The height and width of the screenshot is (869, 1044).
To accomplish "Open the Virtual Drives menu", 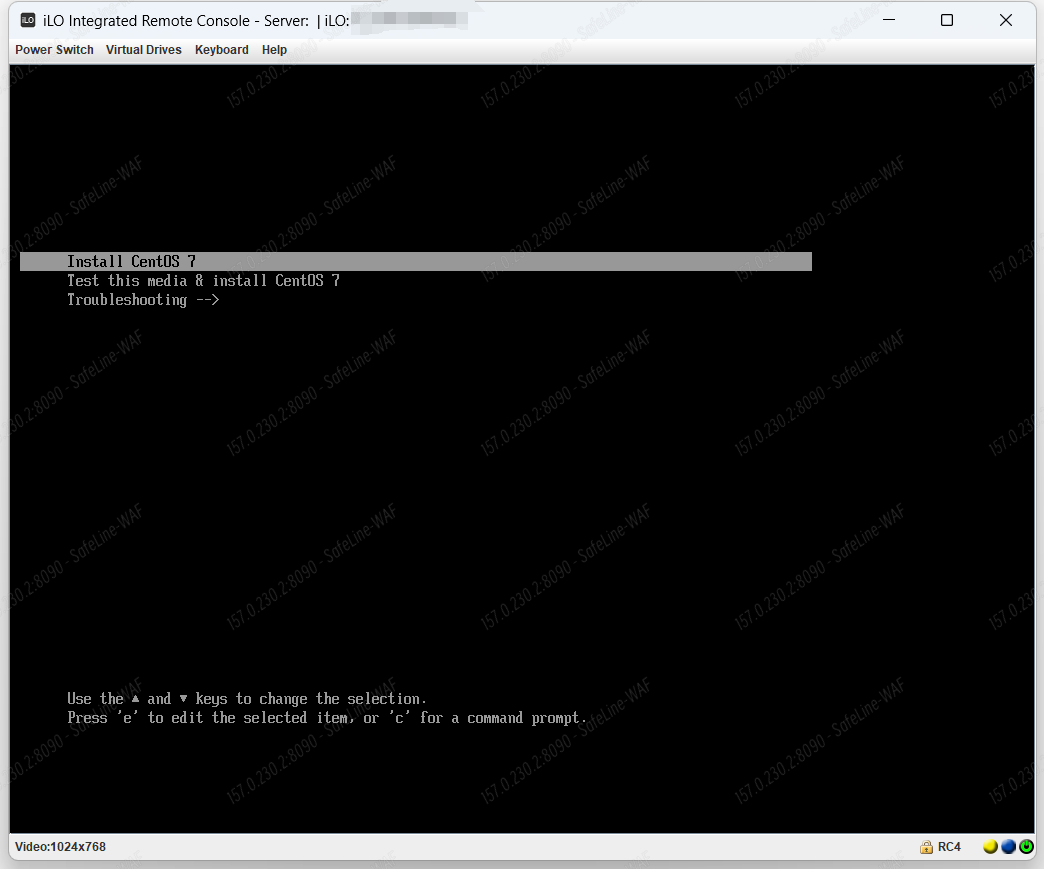I will pyautogui.click(x=143, y=50).
